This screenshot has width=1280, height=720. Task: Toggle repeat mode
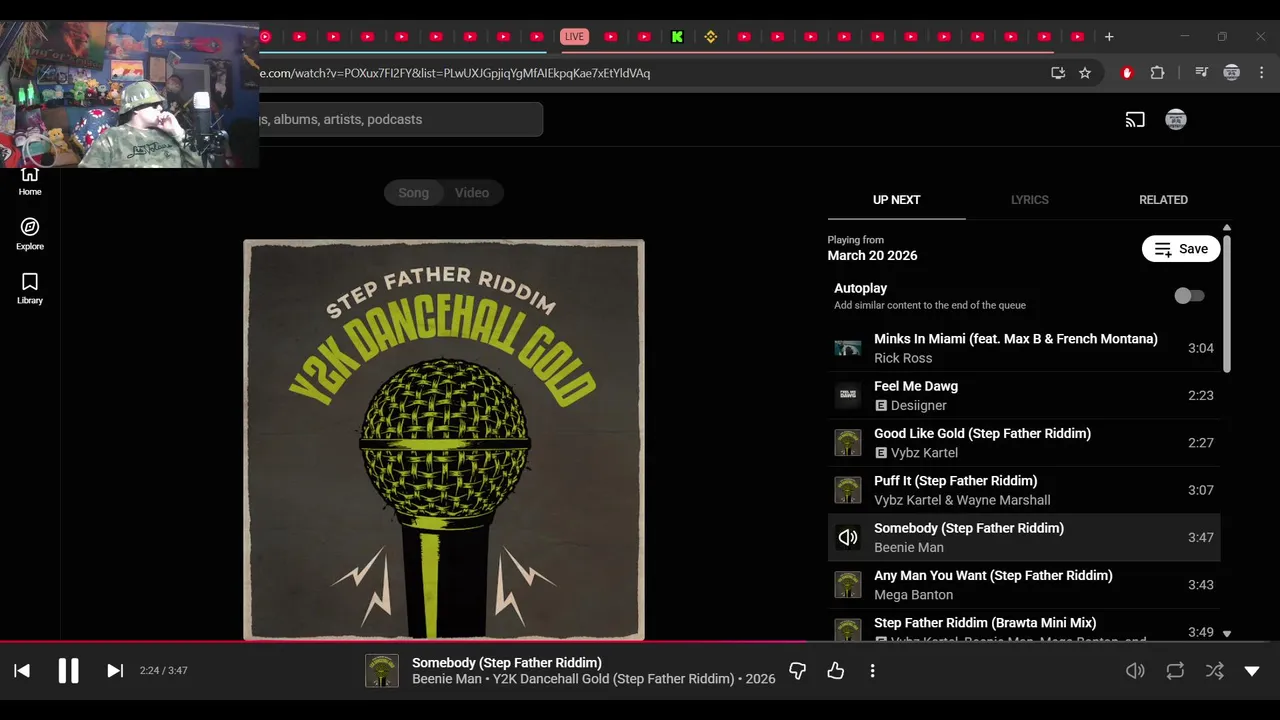(x=1175, y=671)
